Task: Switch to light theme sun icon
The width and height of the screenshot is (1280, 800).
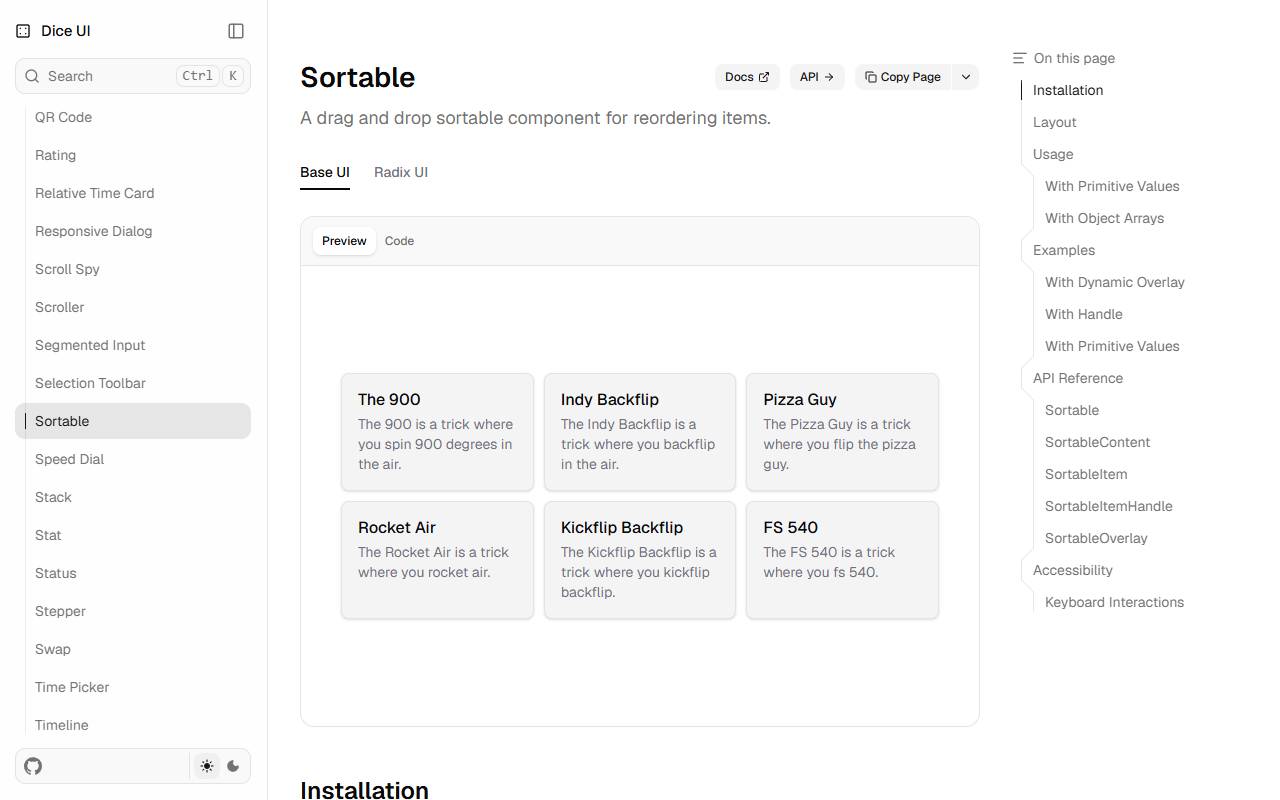Action: (x=207, y=766)
